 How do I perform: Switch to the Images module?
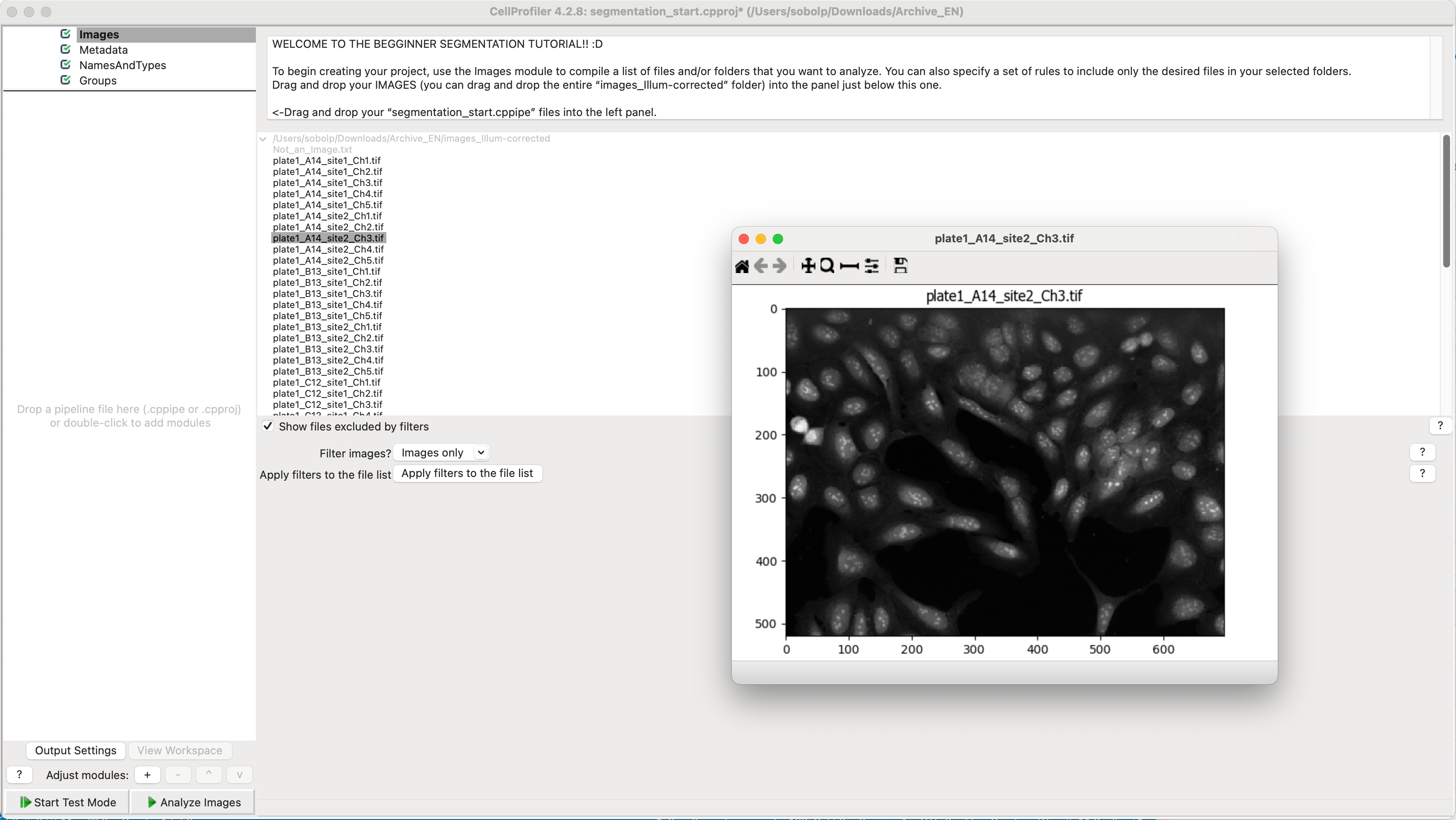click(99, 34)
